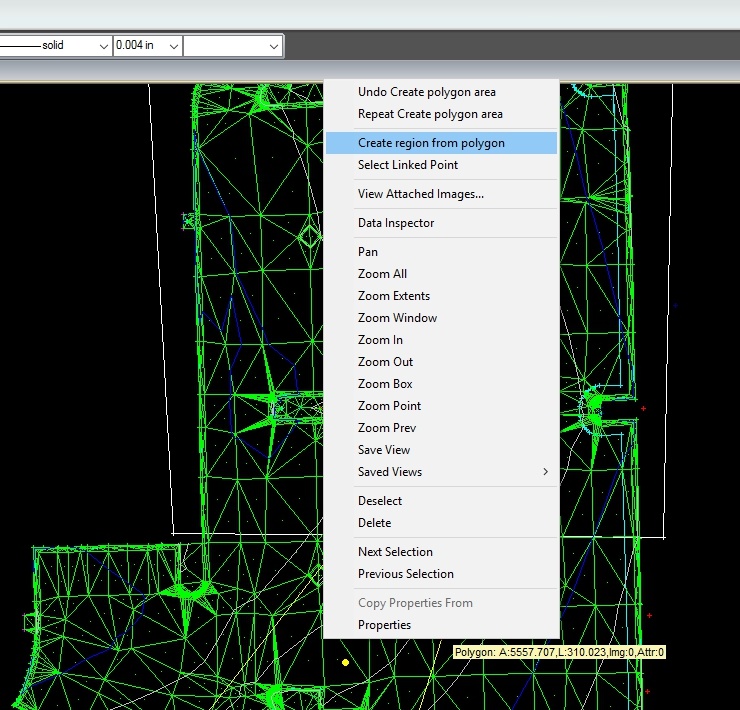Open Properties from the context menu
The width and height of the screenshot is (740, 710).
click(384, 625)
